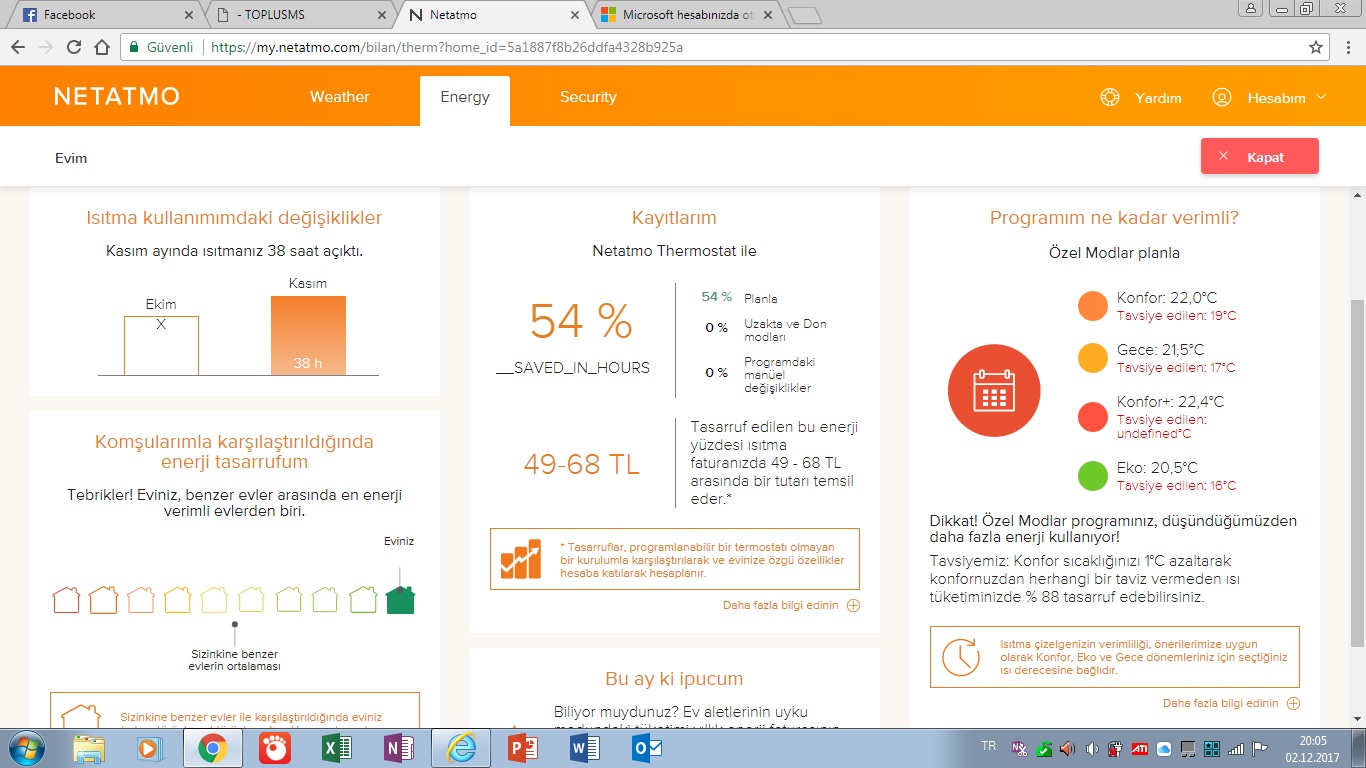Image resolution: width=1366 pixels, height=768 pixels.
Task: Click the X icon inside Kapat button
Action: click(1222, 157)
